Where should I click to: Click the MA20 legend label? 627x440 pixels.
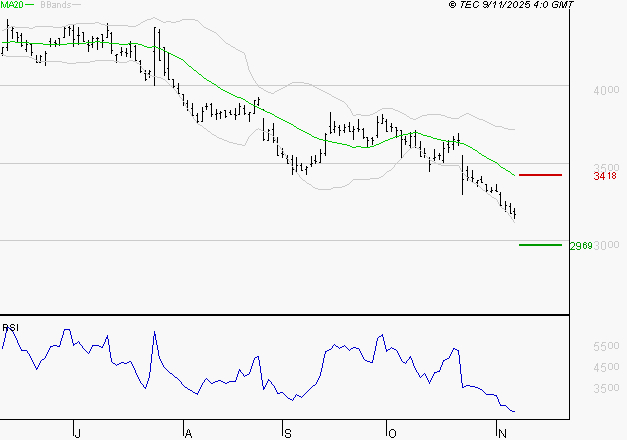tap(12, 5)
